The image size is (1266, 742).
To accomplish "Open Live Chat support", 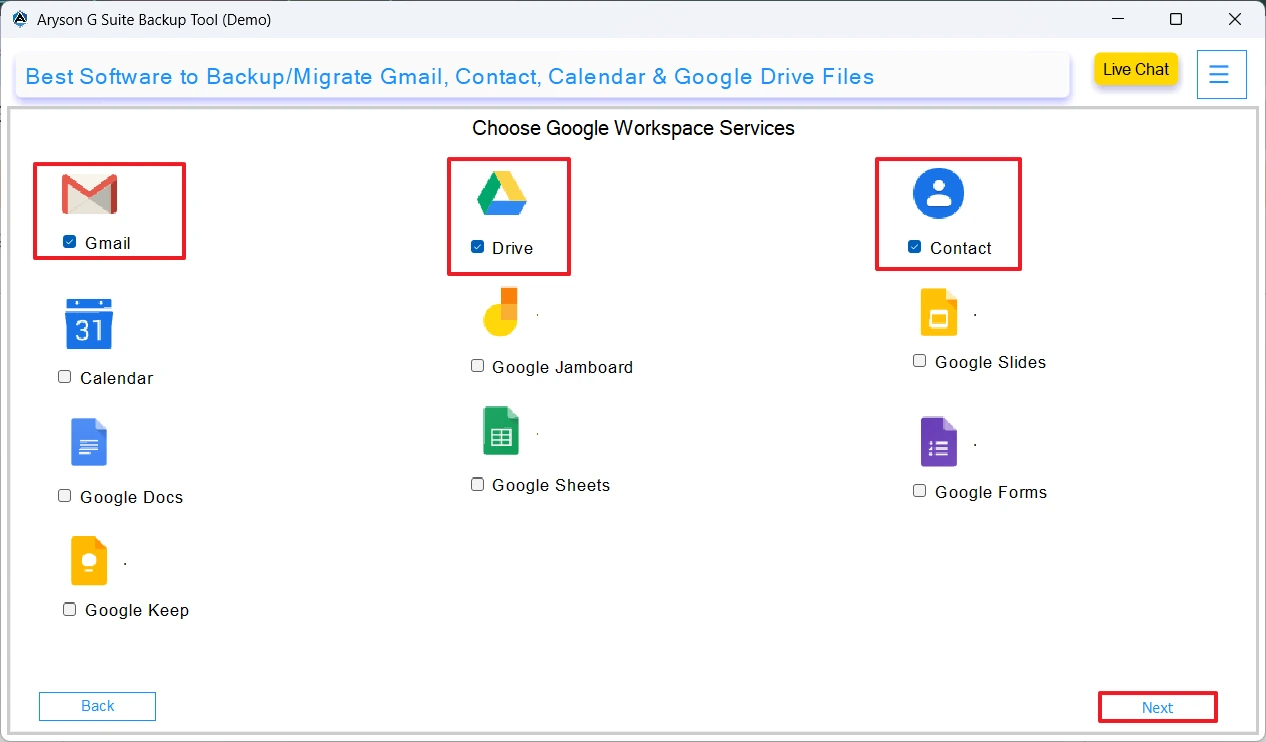I will 1136,69.
